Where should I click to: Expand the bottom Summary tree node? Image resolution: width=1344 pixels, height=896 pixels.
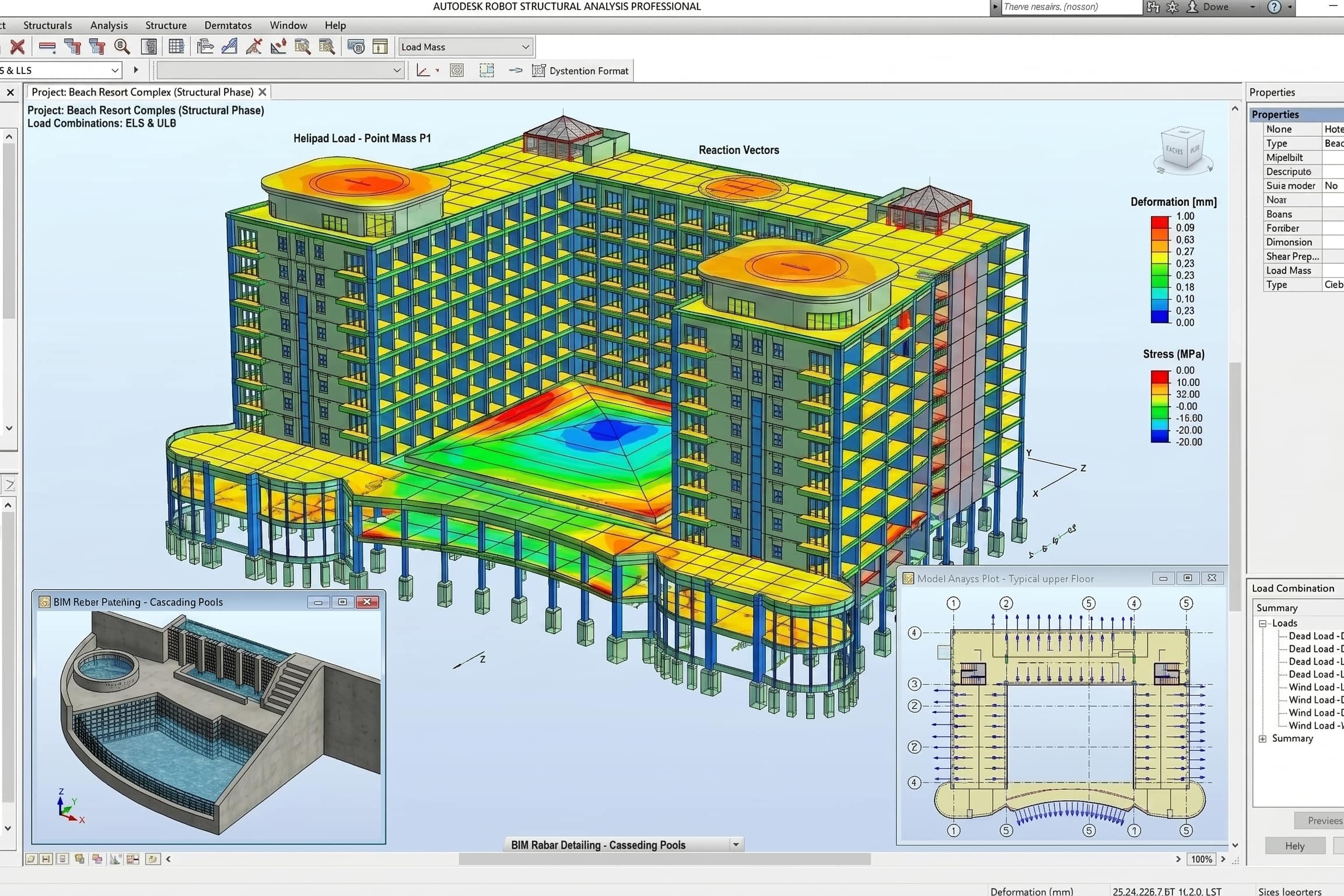(1262, 739)
